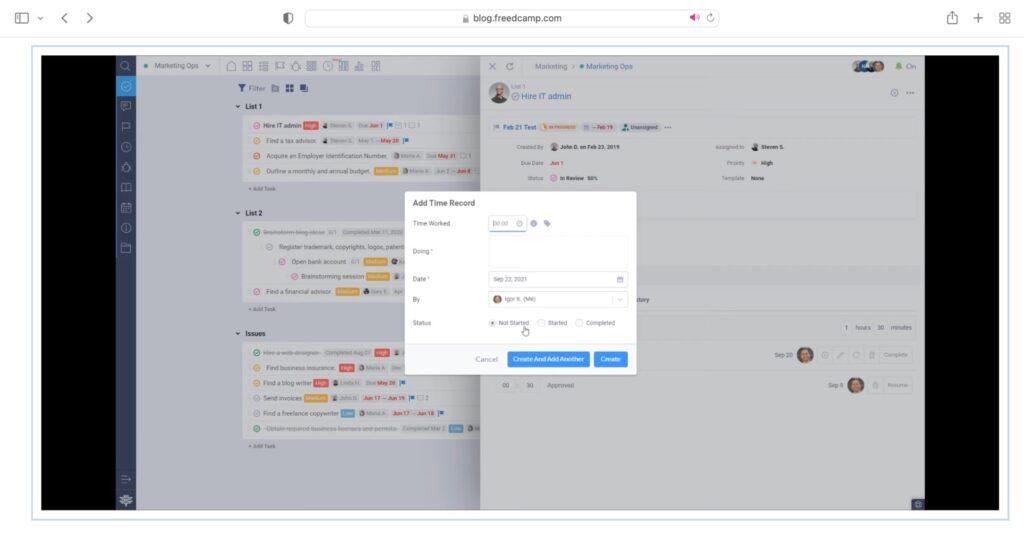Click the comments icon next to Filter
The height and width of the screenshot is (534, 1024).
pyautogui.click(x=304, y=88)
